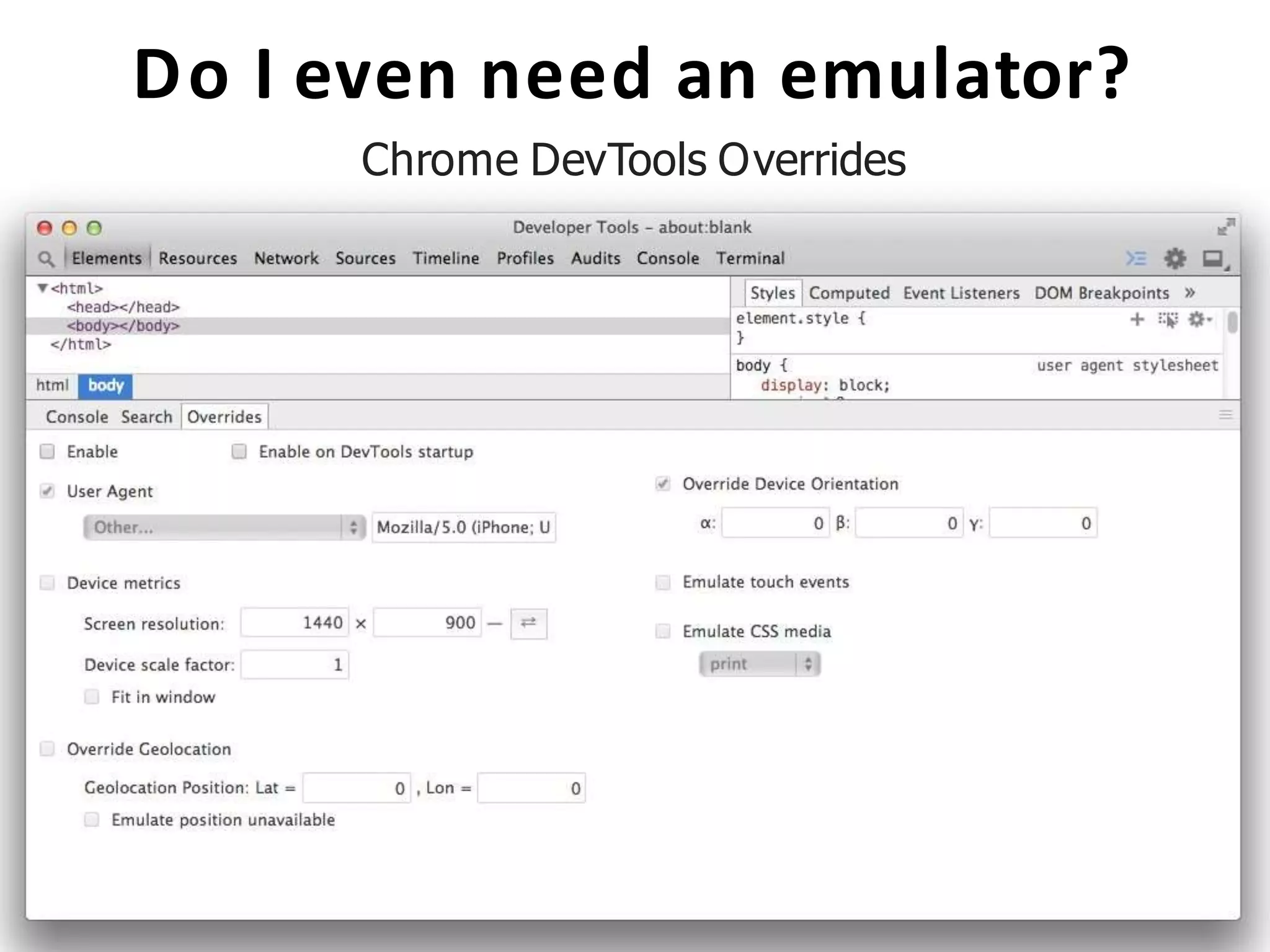The height and width of the screenshot is (952, 1270).
Task: Toggle the Device metrics checkbox
Action: pyautogui.click(x=47, y=583)
